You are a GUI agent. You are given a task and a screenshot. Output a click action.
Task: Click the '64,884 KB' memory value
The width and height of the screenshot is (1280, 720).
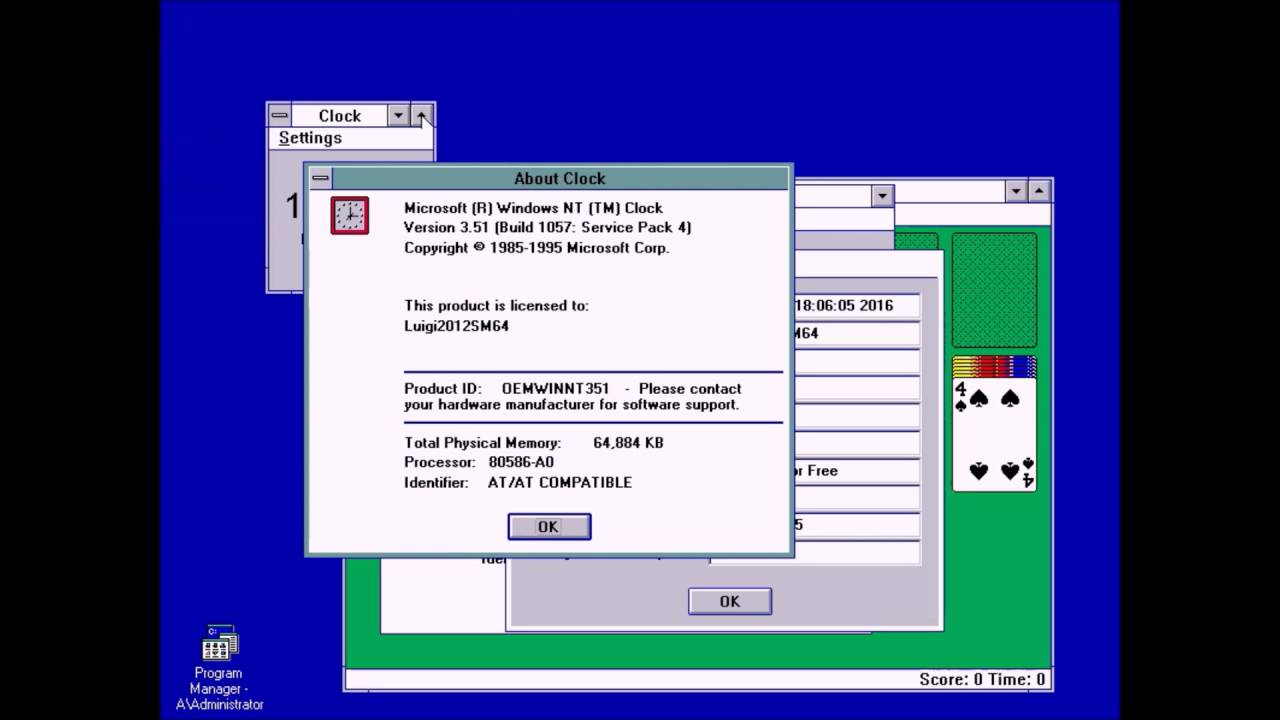click(628, 442)
